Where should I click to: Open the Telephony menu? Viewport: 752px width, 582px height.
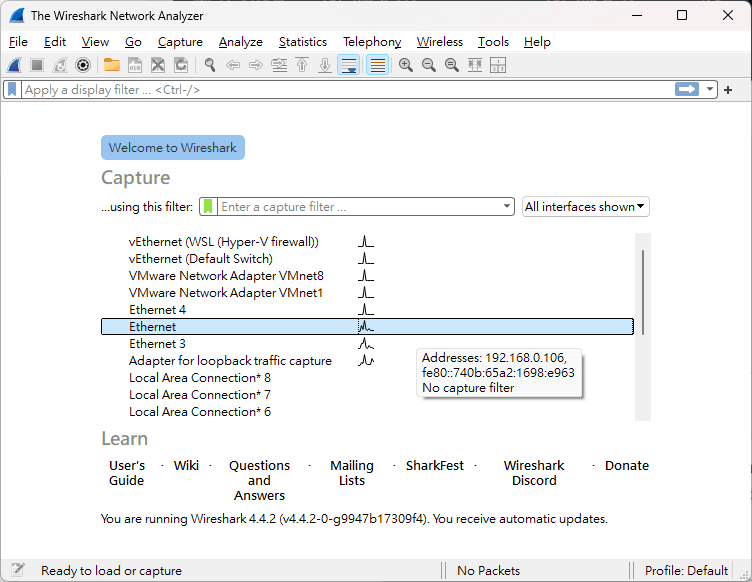coord(371,42)
